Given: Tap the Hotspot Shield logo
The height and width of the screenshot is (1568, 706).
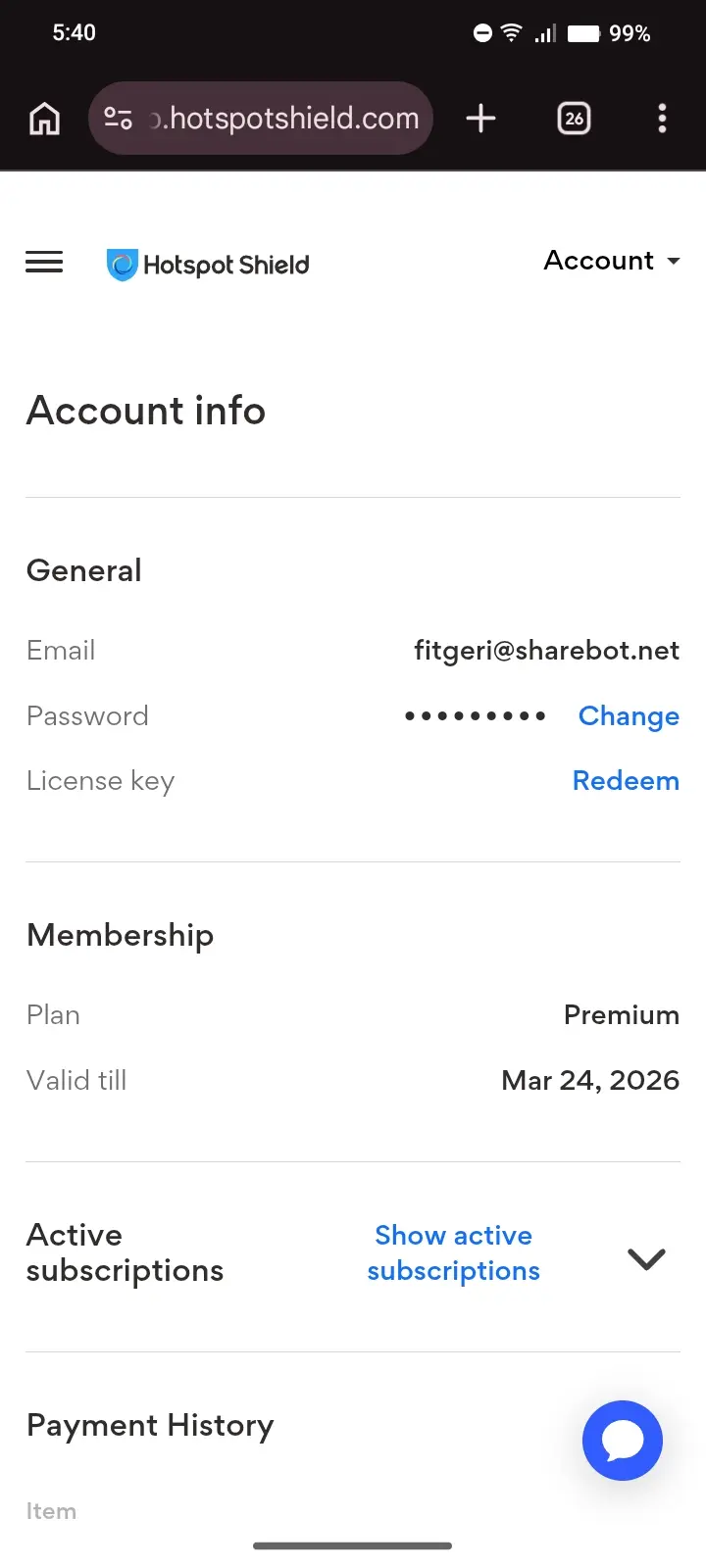Looking at the screenshot, I should [x=208, y=265].
